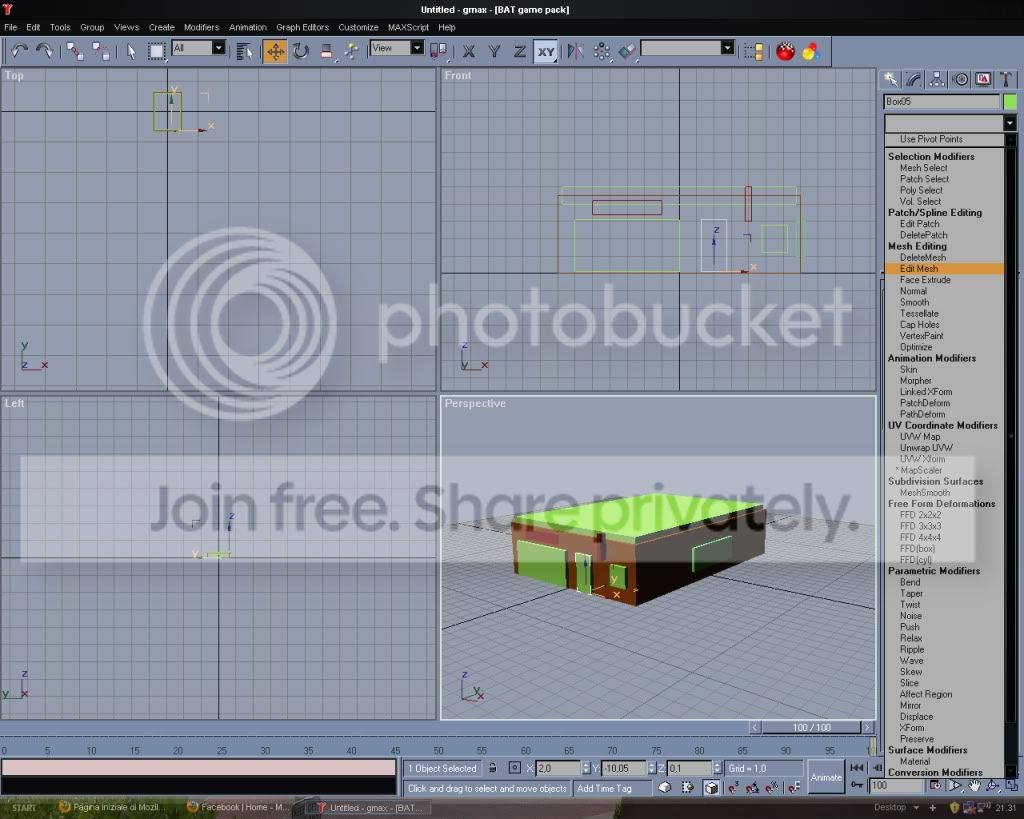1024x819 pixels.
Task: Pick the rectangular selection region tool
Action: (x=156, y=50)
